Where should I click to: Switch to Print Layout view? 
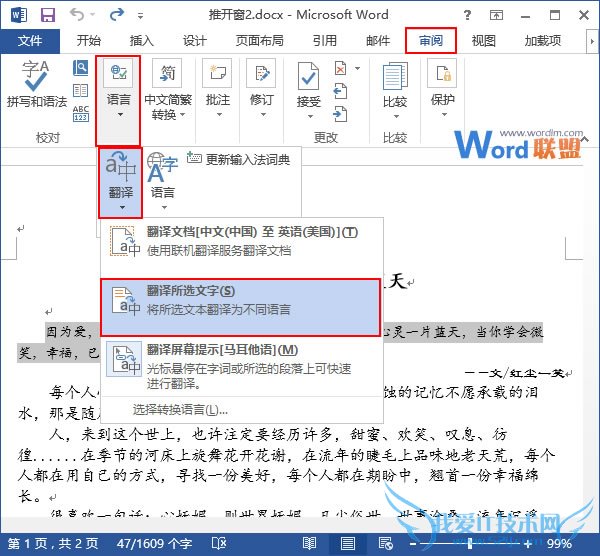click(347, 543)
